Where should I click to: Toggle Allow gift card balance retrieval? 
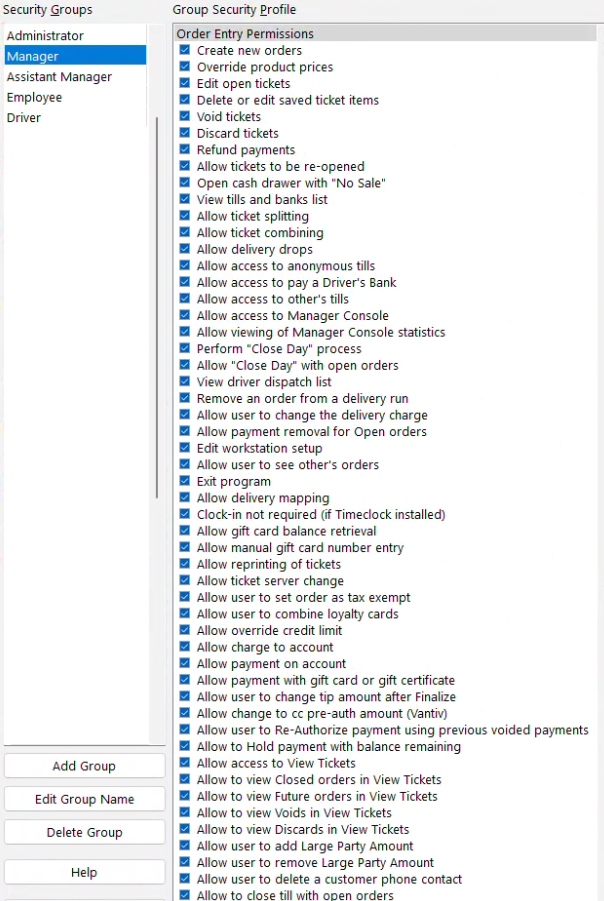click(184, 531)
